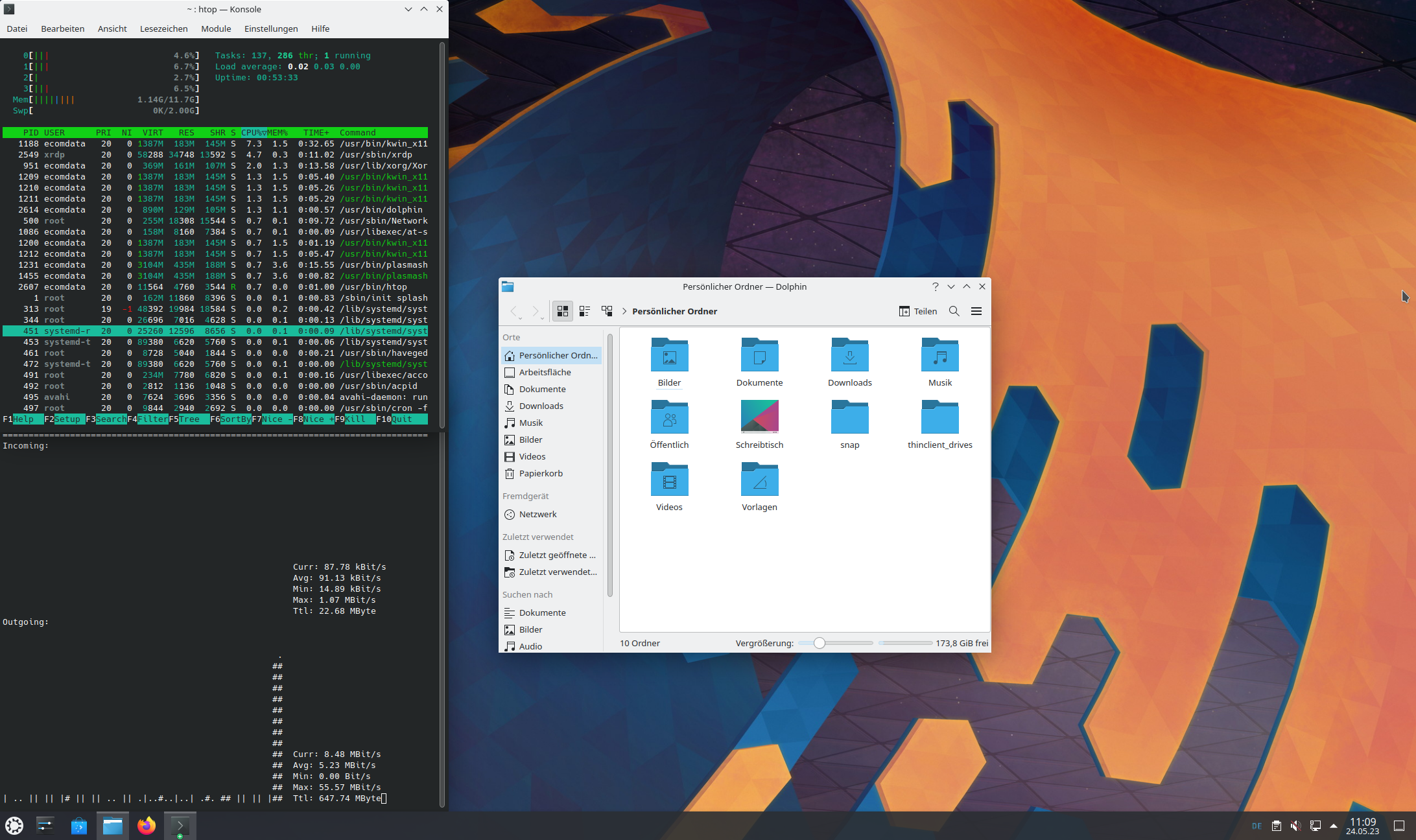Open Dolphin search magnifier icon
Viewport: 1416px width, 840px height.
pyautogui.click(x=954, y=311)
